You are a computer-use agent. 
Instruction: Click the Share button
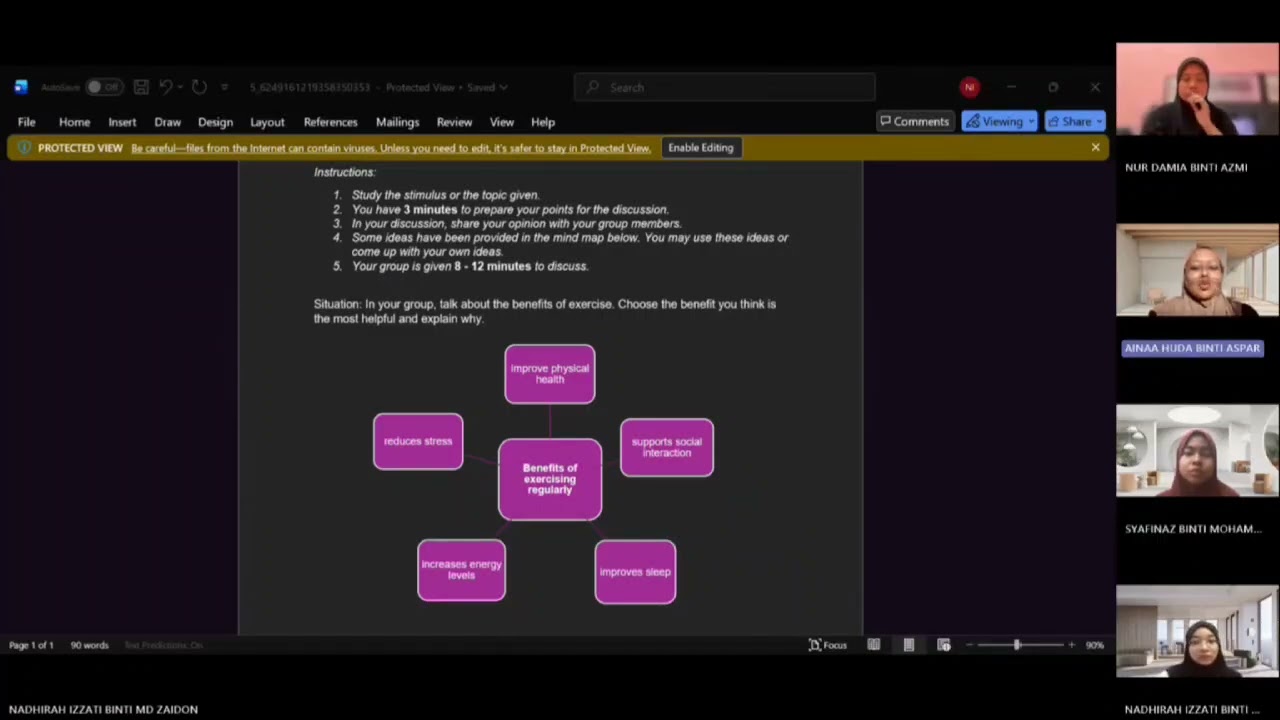click(x=1075, y=121)
